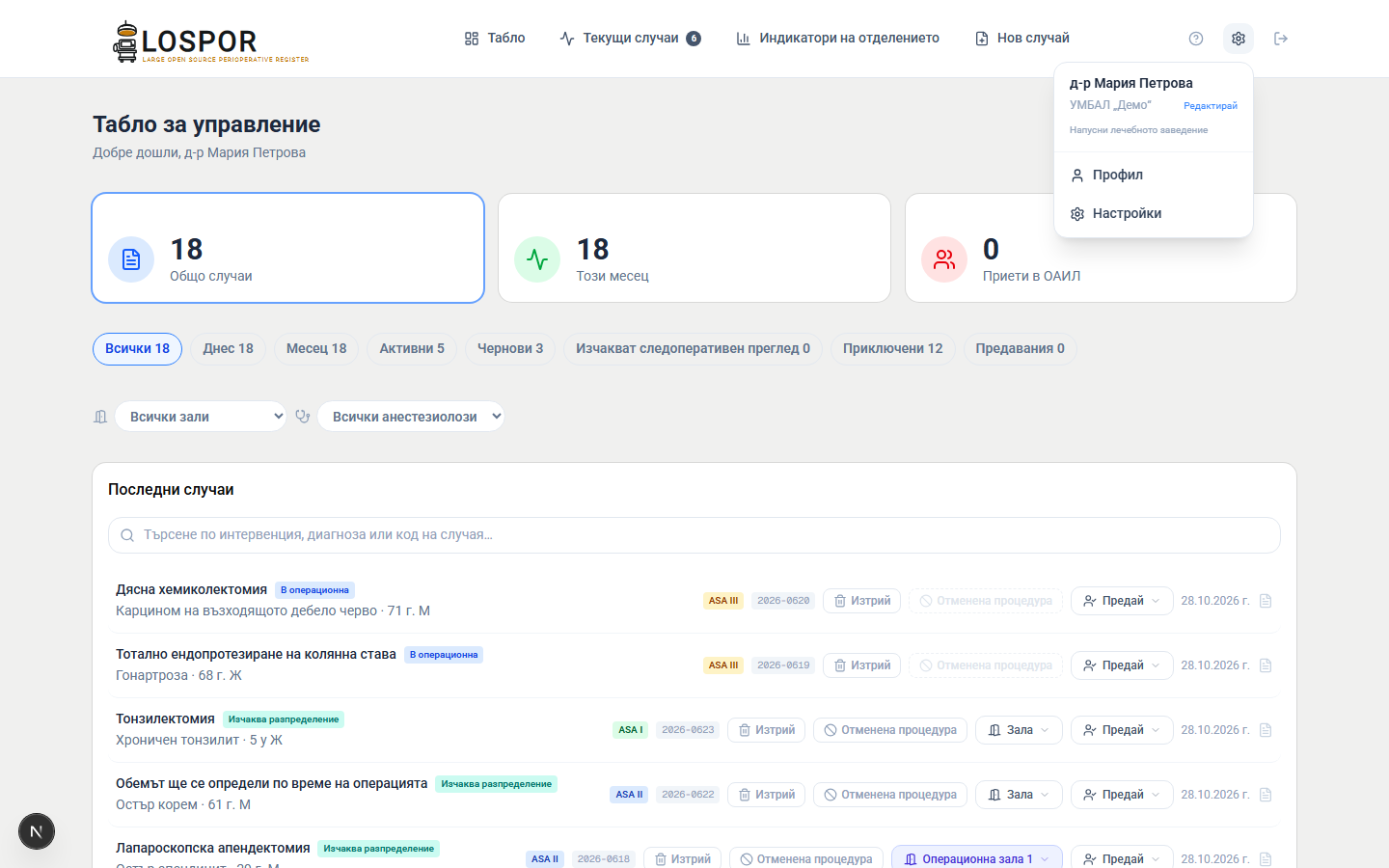This screenshot has height=868, width=1389.
Task: Select the Чернови 3 filter tab
Action: 510,349
